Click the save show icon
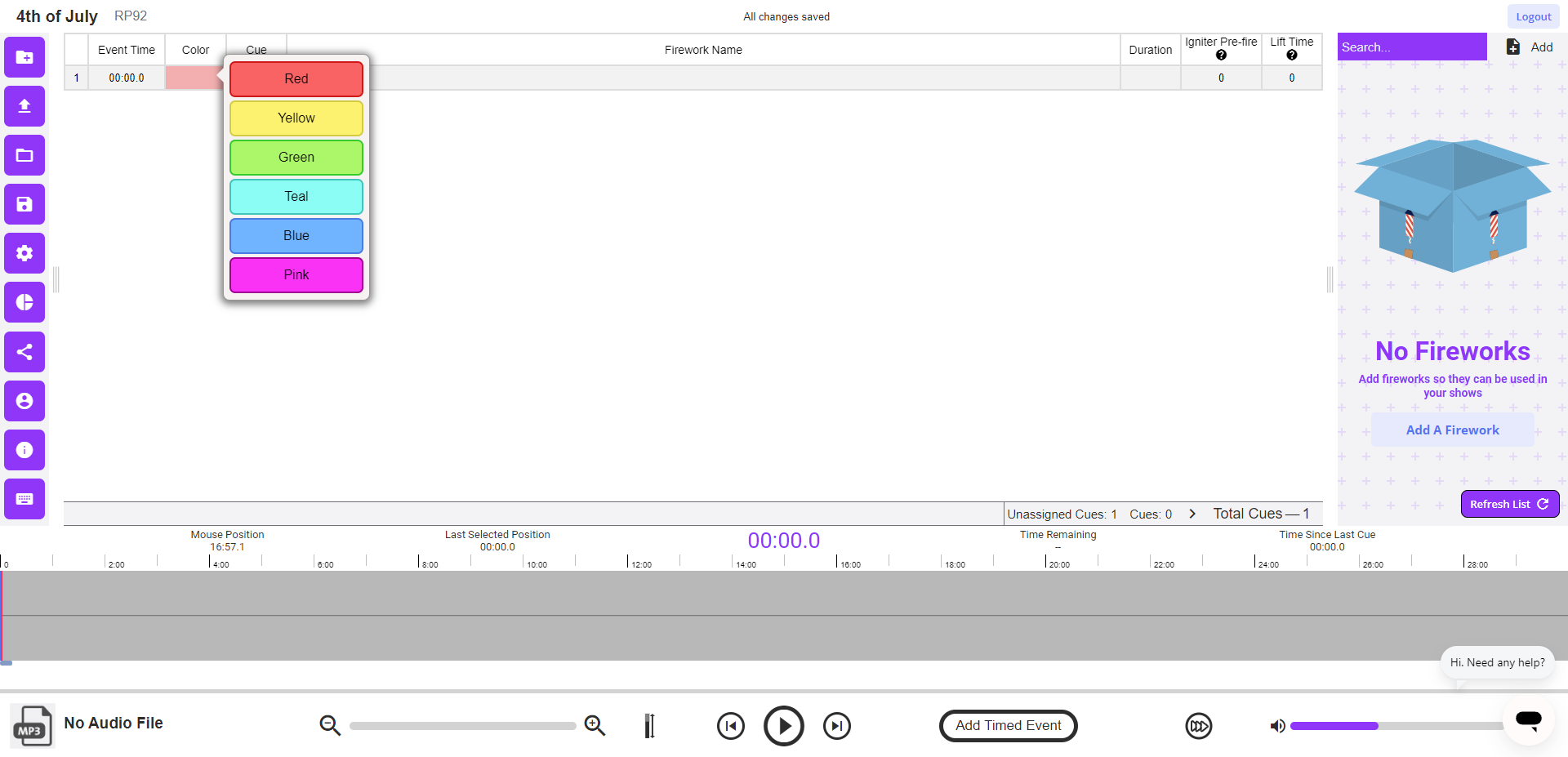 (x=24, y=204)
